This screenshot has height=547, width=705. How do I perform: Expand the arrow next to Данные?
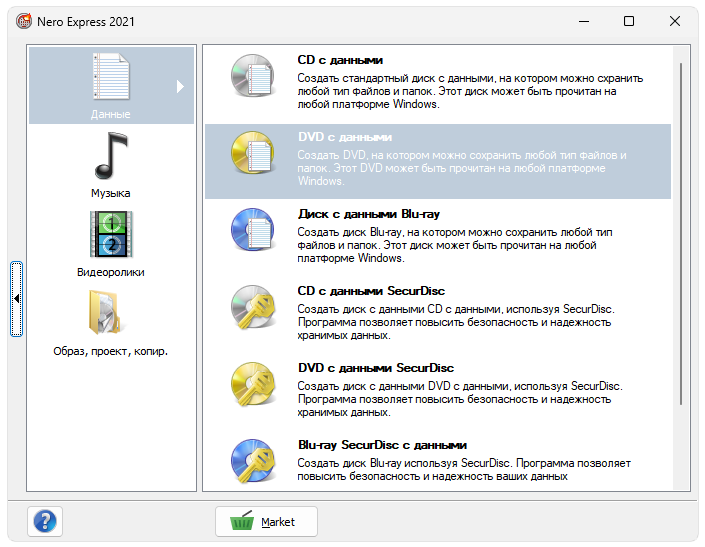coord(180,86)
